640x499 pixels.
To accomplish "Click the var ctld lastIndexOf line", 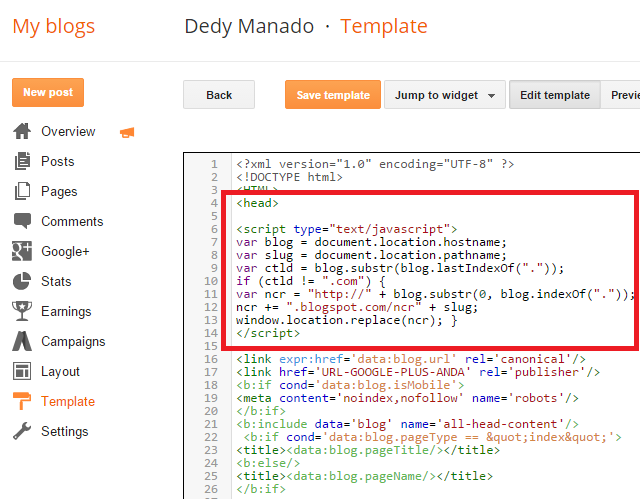I will point(400,268).
